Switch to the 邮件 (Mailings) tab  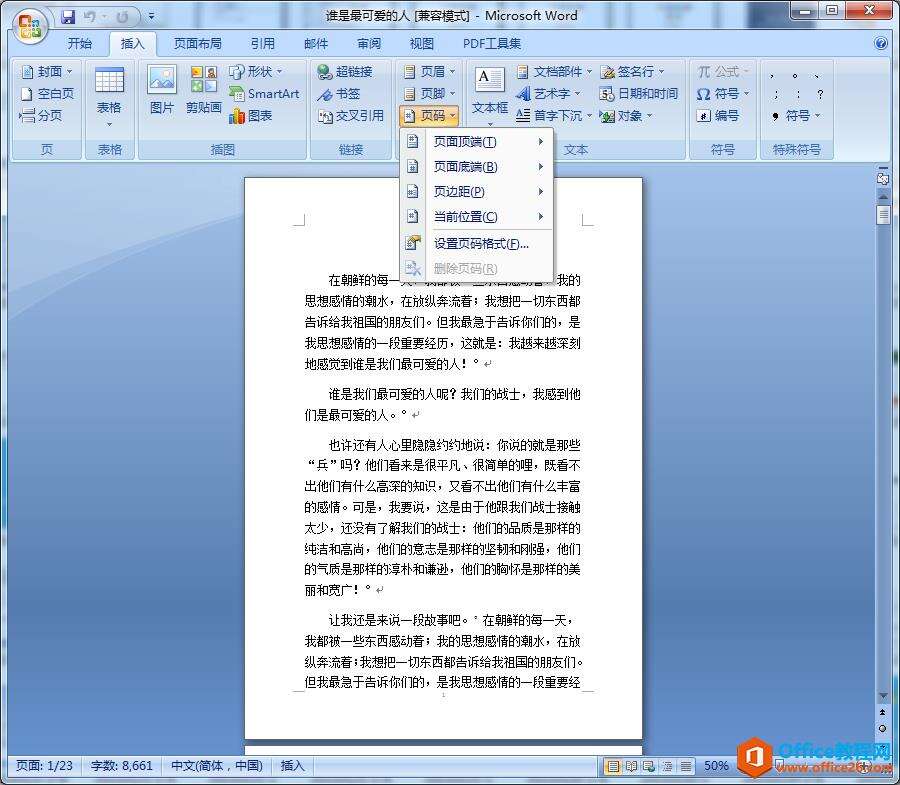316,44
